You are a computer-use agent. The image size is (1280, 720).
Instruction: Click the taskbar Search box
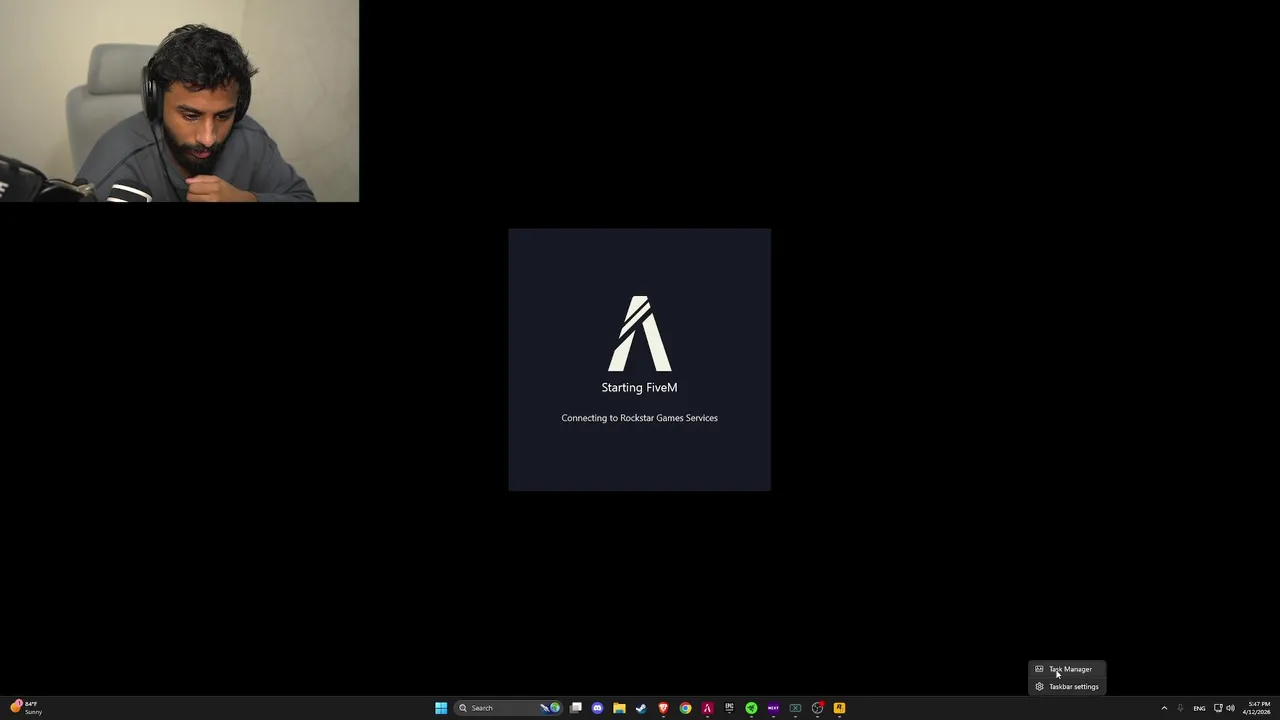(x=509, y=708)
